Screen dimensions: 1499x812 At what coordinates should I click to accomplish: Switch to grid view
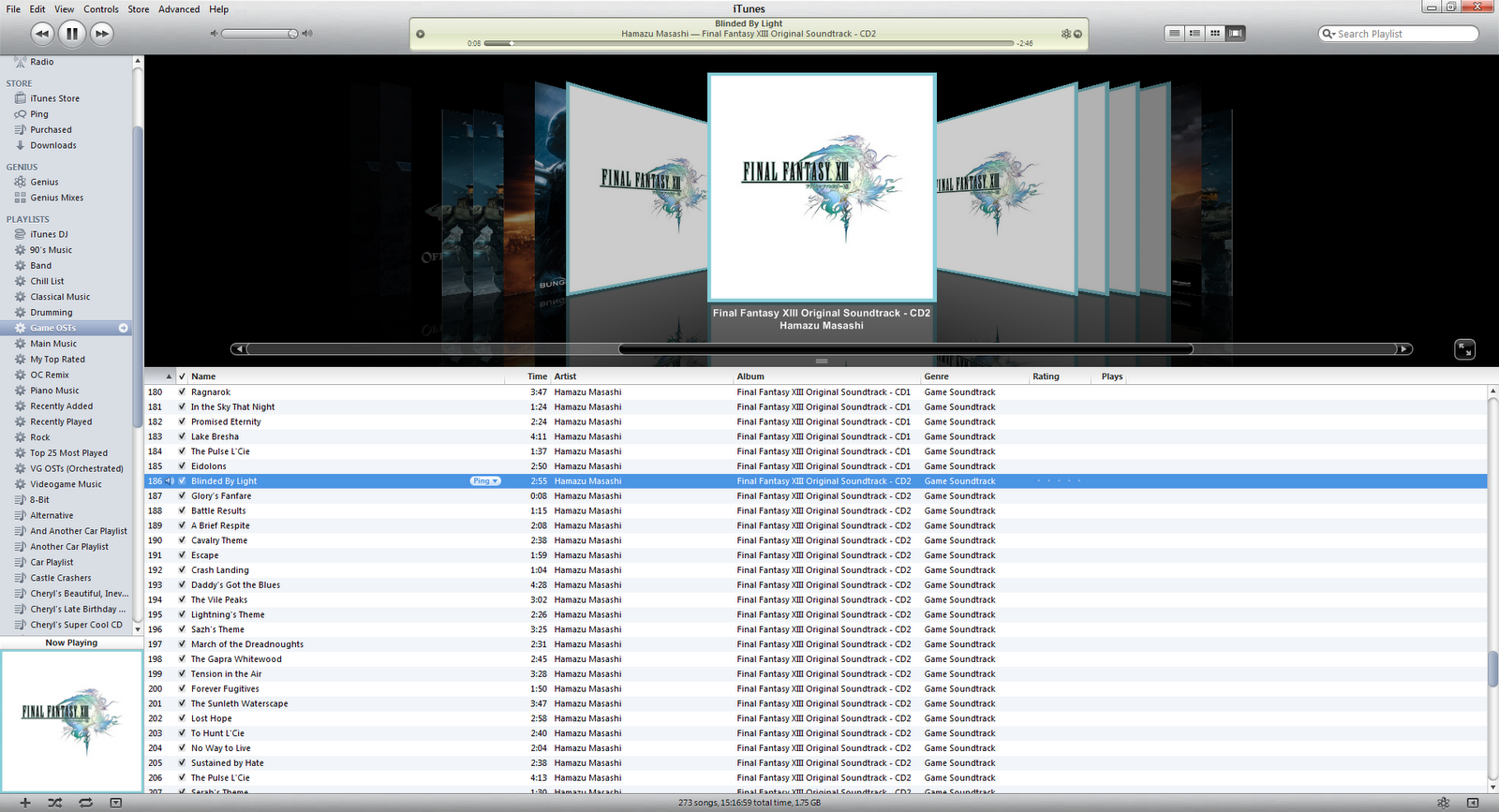[x=1215, y=34]
